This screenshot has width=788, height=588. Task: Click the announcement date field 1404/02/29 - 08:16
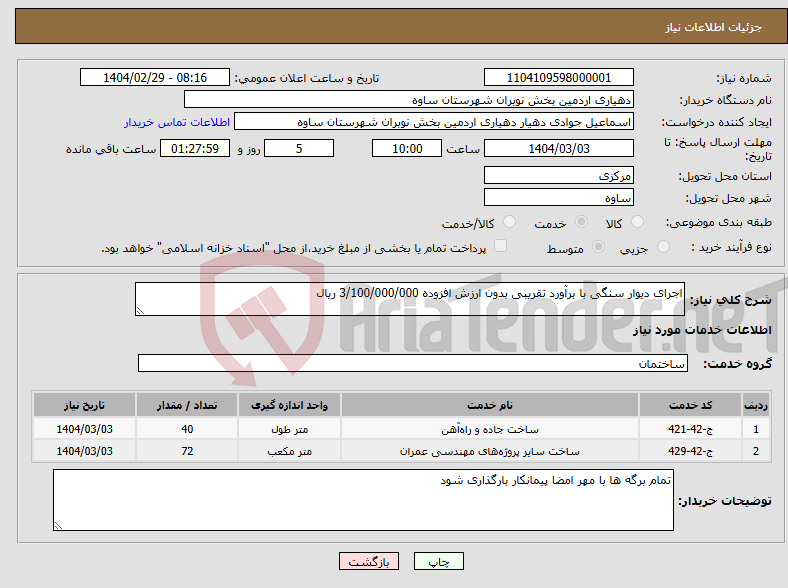tap(155, 77)
